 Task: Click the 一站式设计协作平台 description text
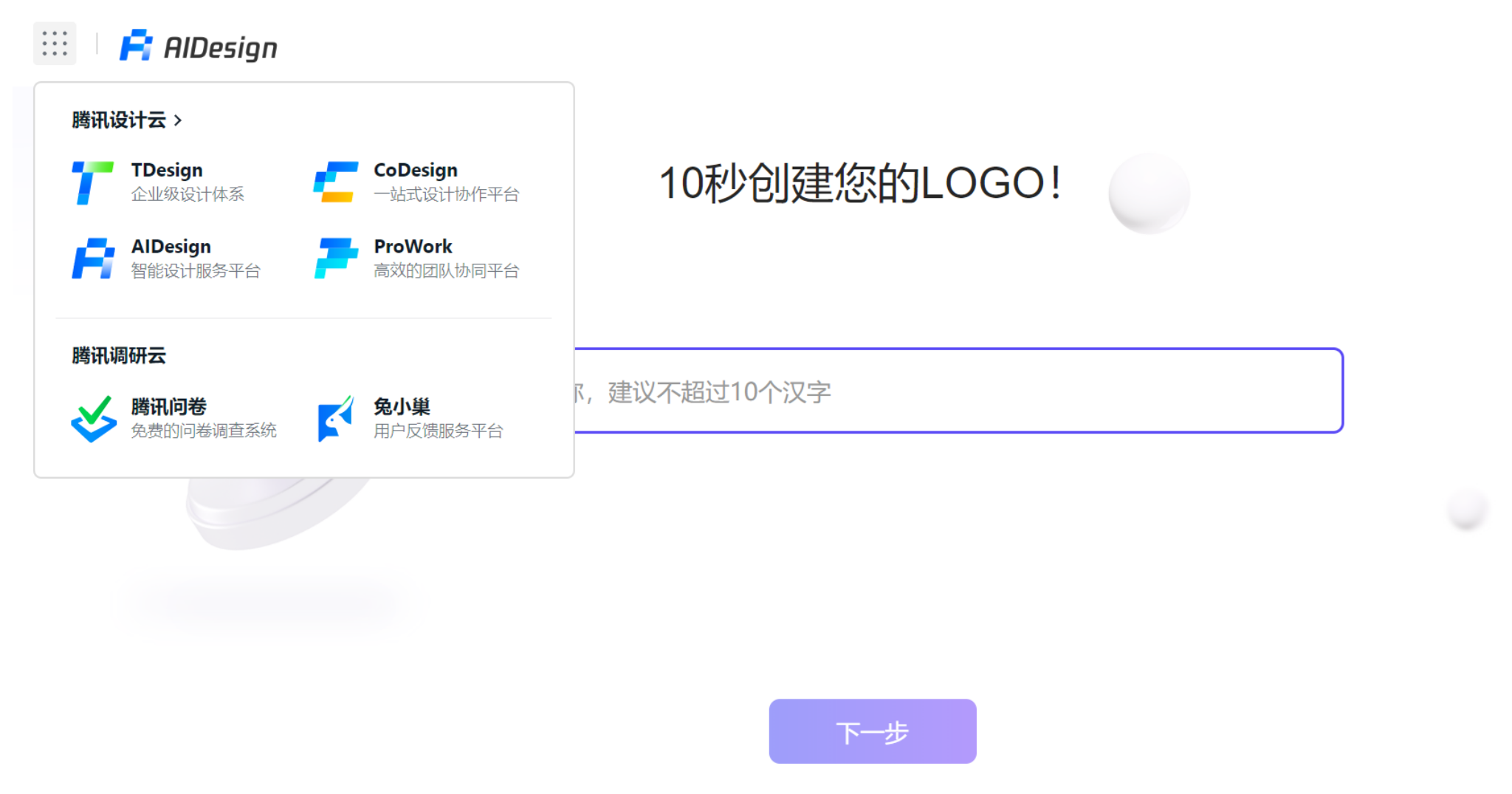446,194
